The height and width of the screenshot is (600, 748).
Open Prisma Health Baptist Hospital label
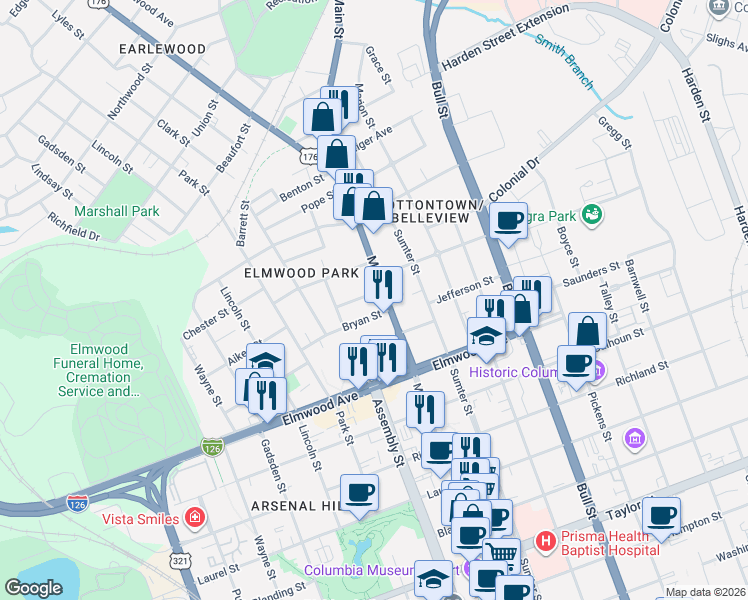pos(610,543)
